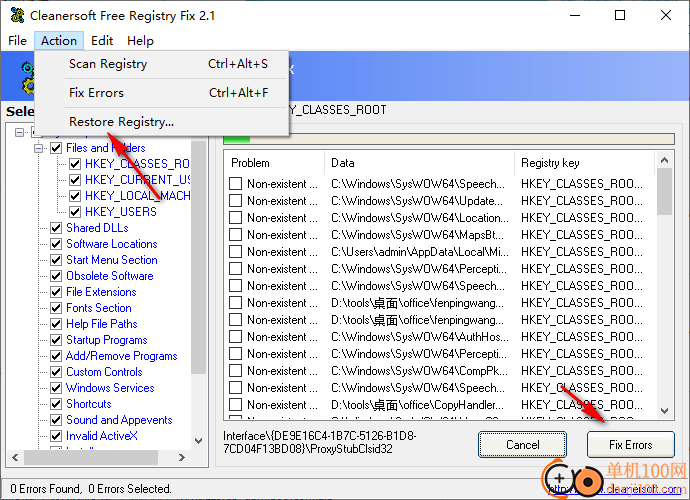Uncheck the HKEY_USERS checkbox
The image size is (690, 500).
tap(75, 212)
